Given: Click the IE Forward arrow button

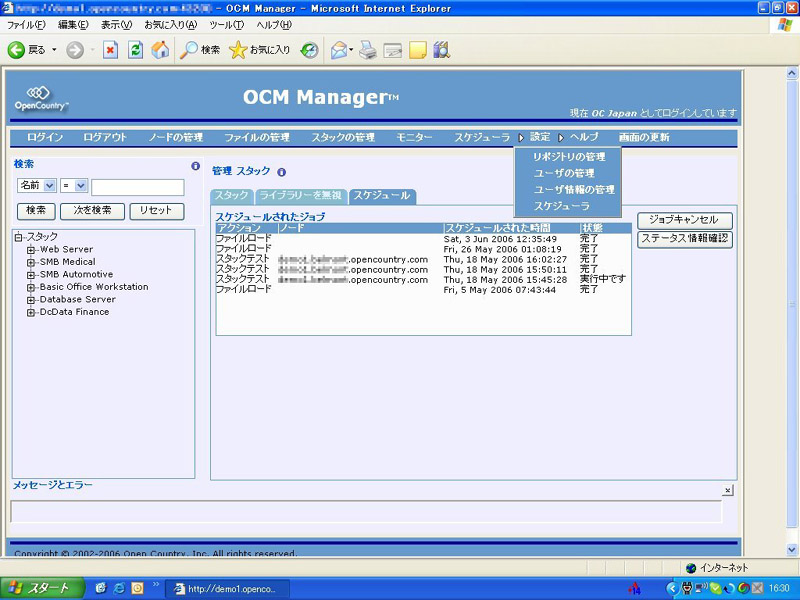Looking at the screenshot, I should coord(75,50).
